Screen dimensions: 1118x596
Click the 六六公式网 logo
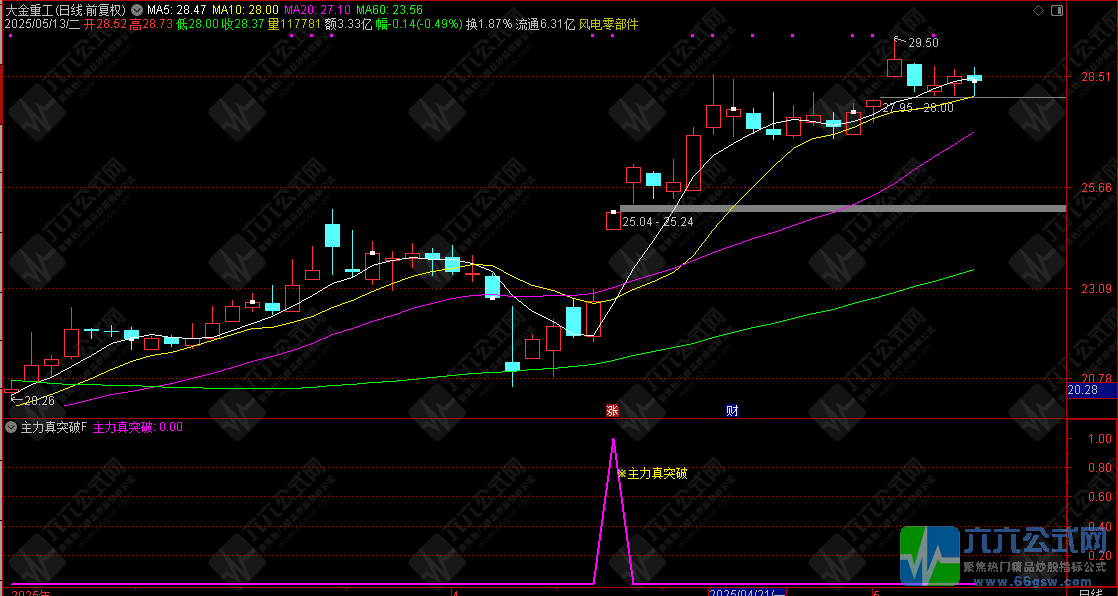pos(1008,554)
